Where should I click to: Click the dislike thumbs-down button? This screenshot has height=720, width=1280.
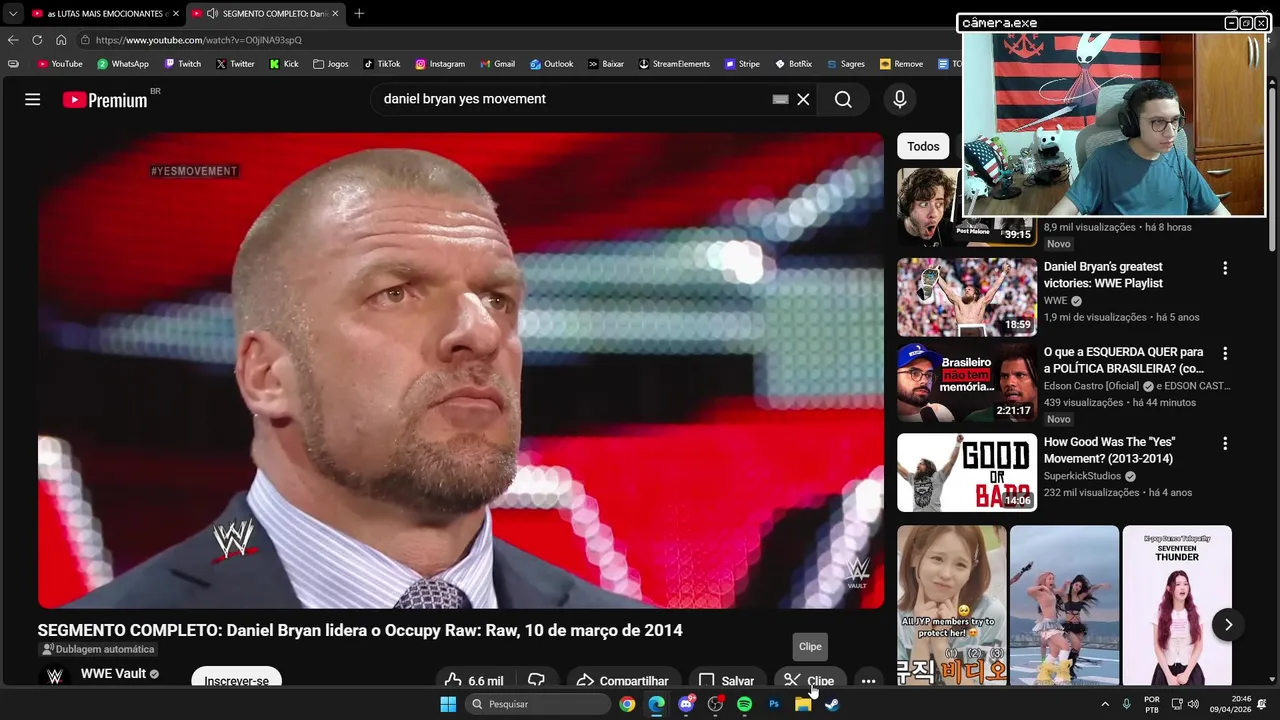[x=536, y=680]
